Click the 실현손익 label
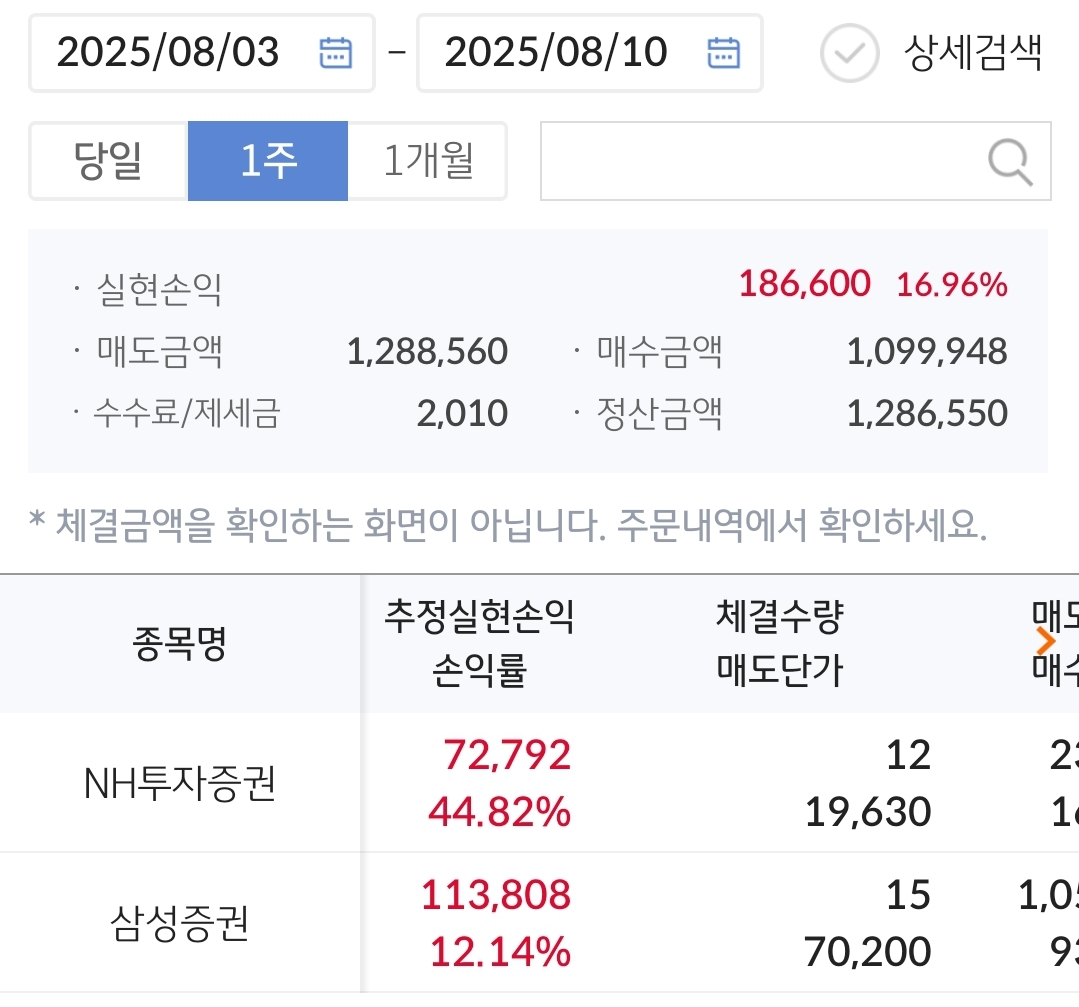This screenshot has width=1079, height=1007. [159, 289]
